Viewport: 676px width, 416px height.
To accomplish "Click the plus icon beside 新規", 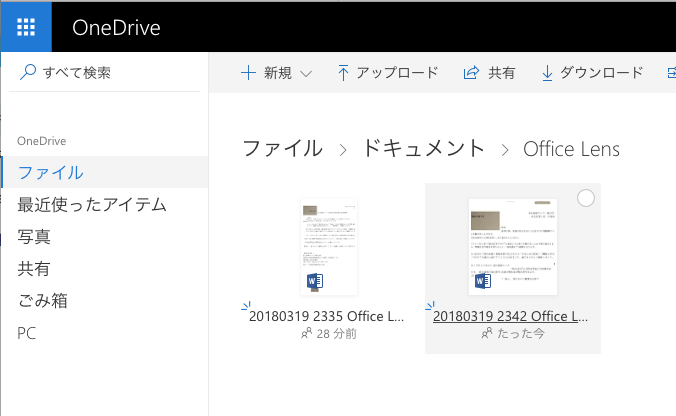I will [248, 73].
